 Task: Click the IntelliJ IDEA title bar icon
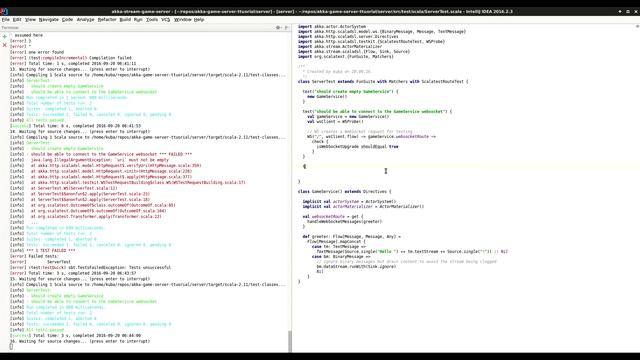(4, 11)
